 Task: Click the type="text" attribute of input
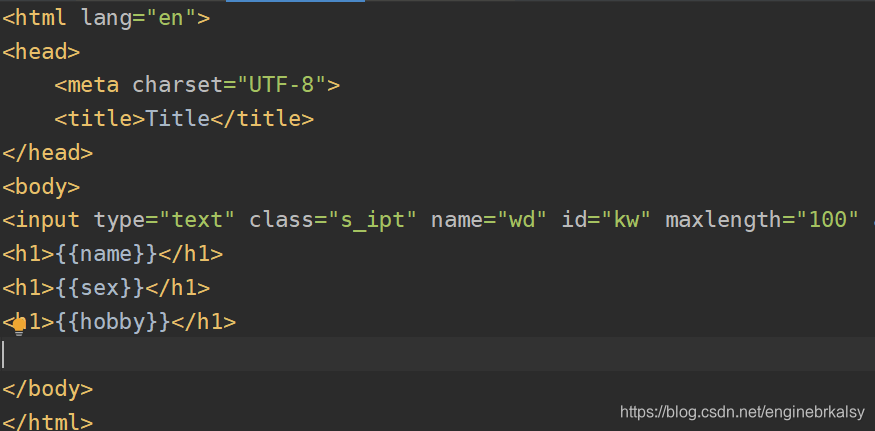click(165, 220)
